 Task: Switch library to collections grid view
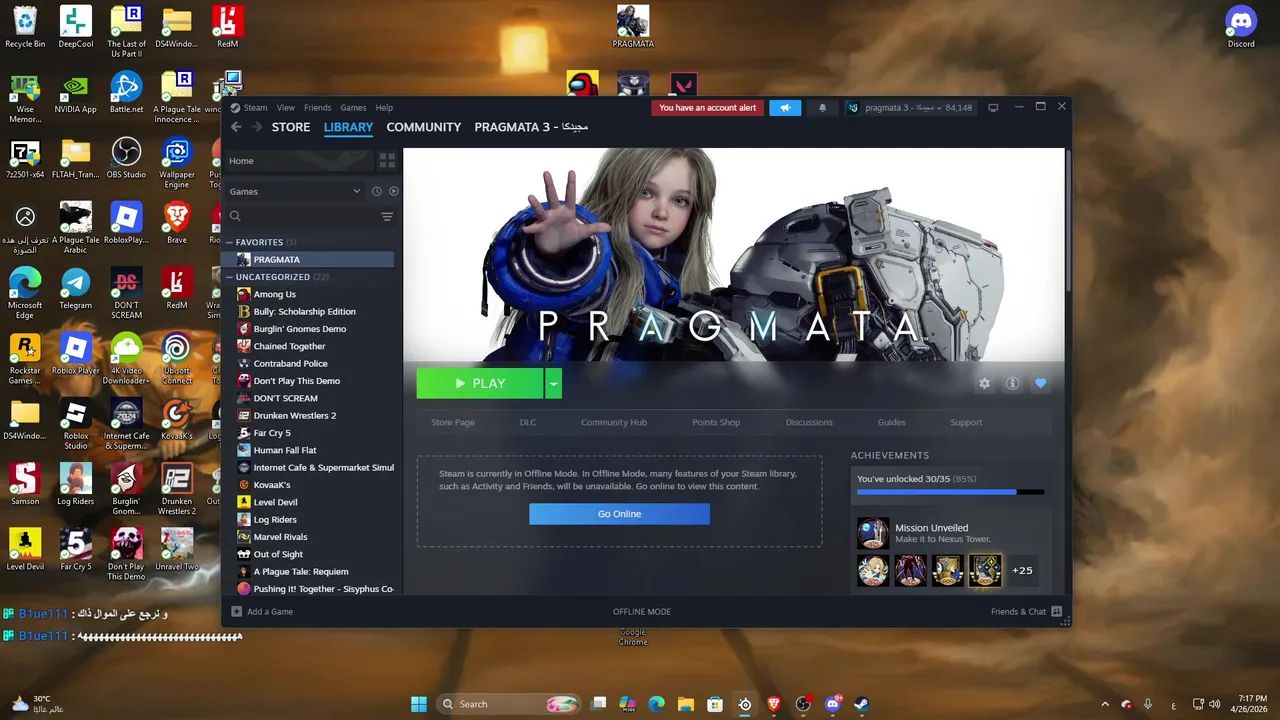[387, 161]
